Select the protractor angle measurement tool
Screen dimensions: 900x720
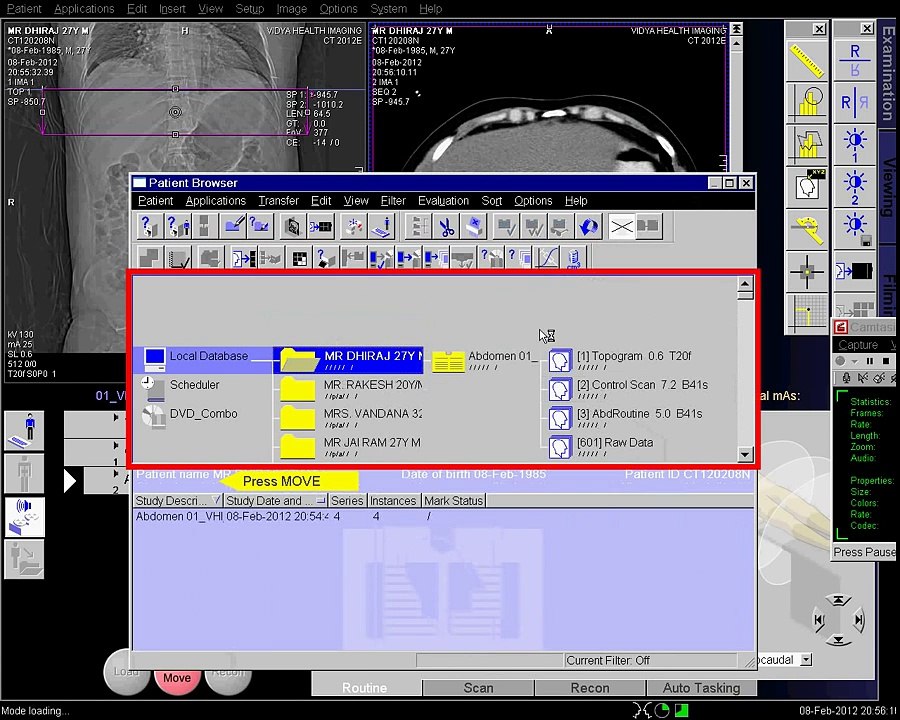pos(806,229)
